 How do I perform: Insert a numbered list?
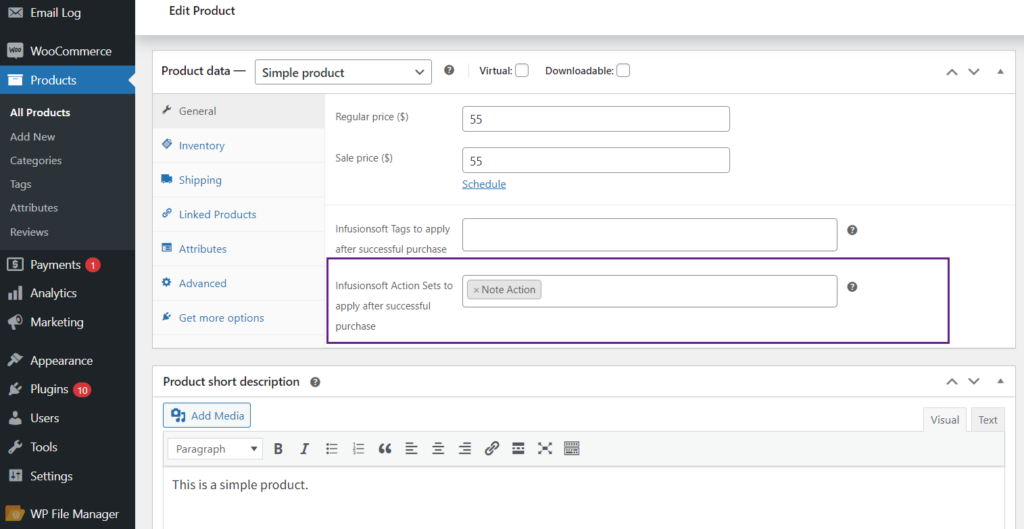pos(358,449)
